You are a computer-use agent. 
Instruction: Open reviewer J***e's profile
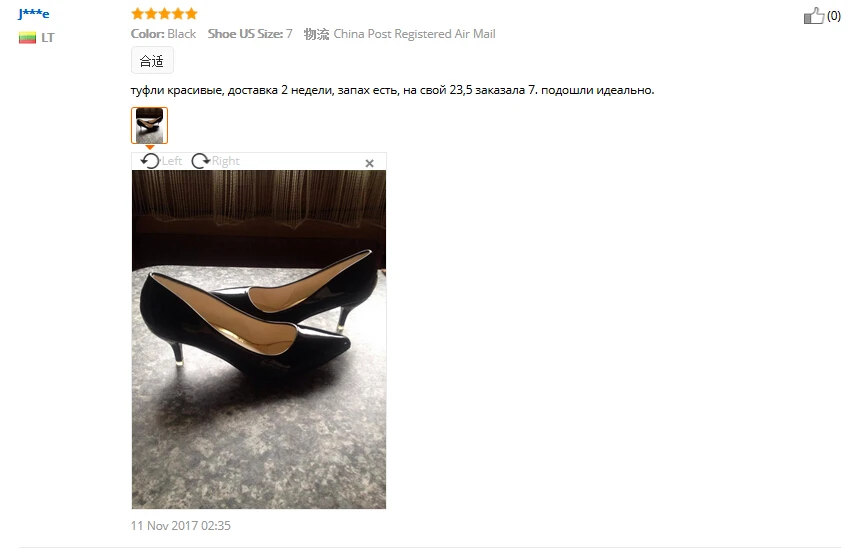(x=33, y=14)
